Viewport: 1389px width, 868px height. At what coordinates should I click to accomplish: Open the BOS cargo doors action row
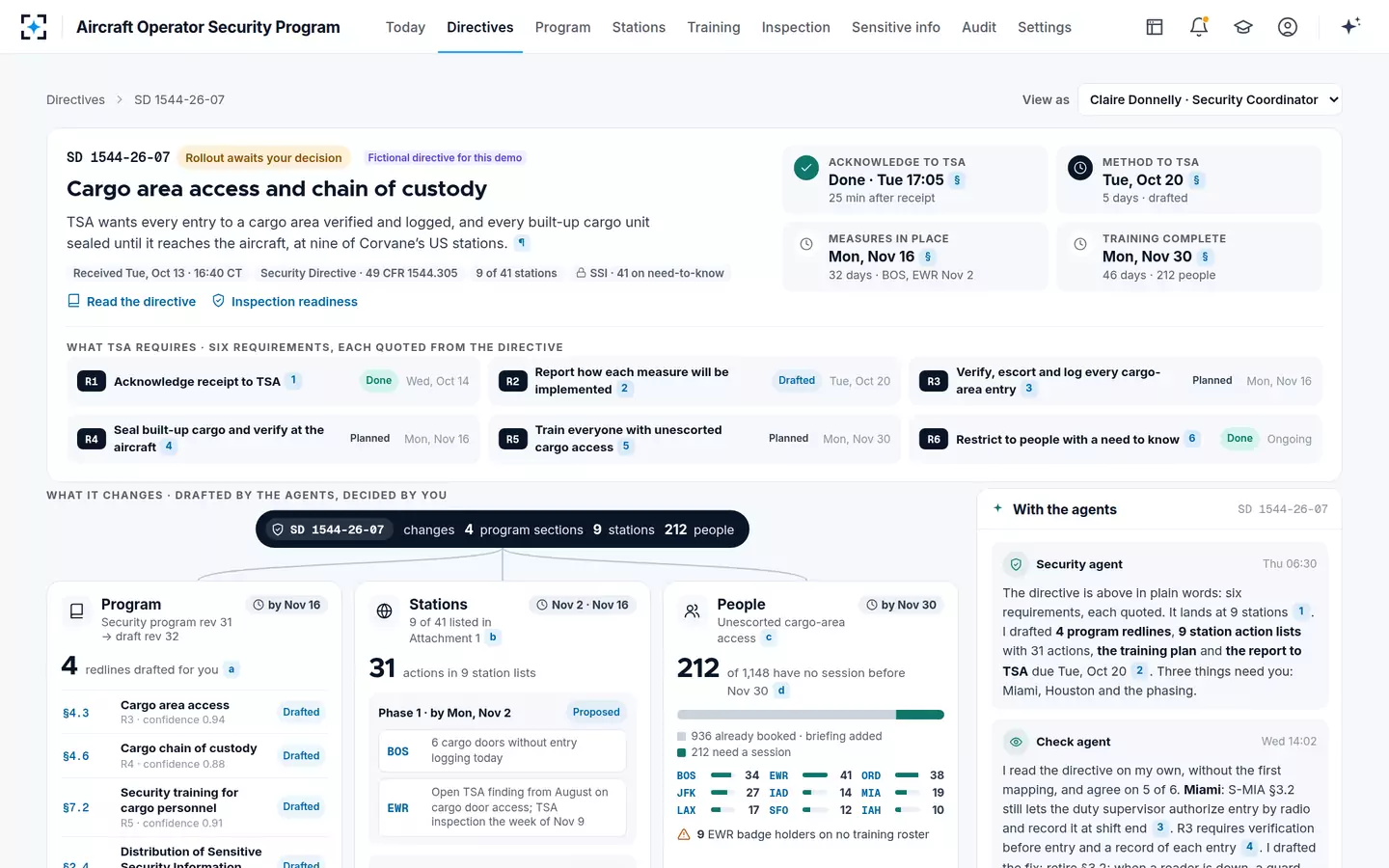502,750
